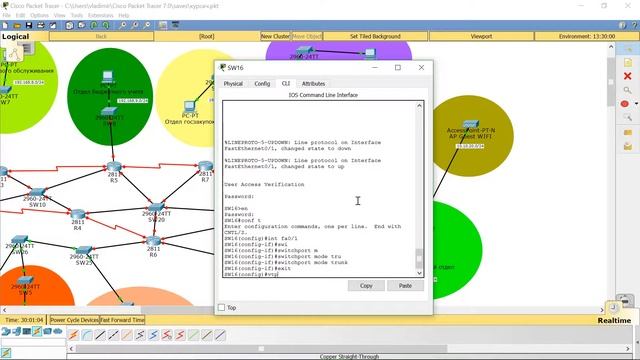Click the CLI vertical scrollbar down arrow
The image size is (640, 360).
(x=419, y=273)
